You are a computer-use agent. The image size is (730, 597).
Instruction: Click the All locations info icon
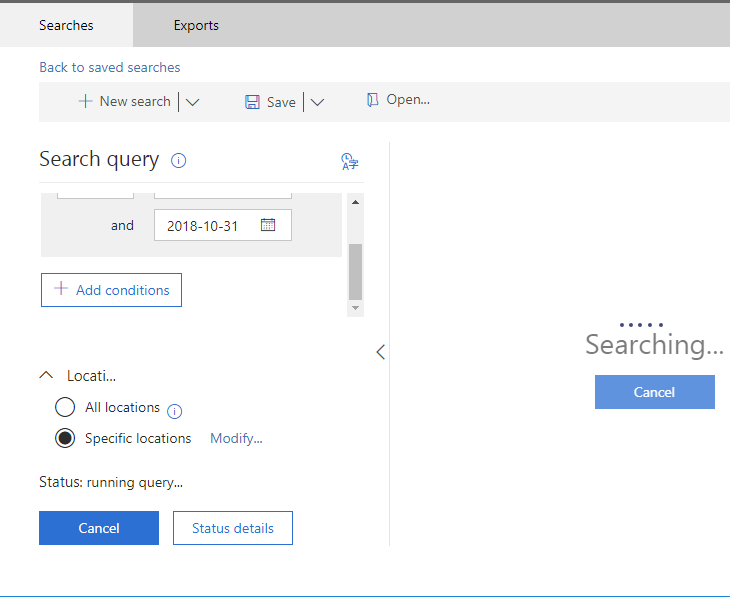(x=175, y=411)
